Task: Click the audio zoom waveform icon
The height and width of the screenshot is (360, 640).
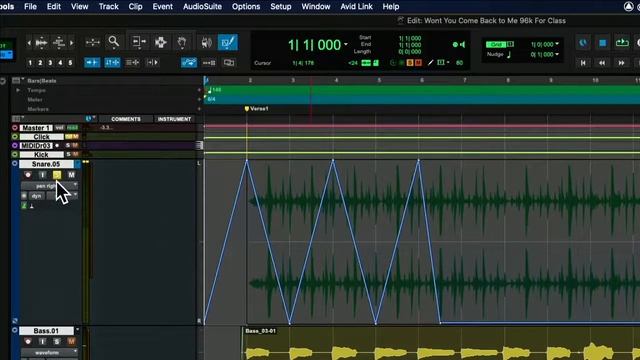Action: (41, 42)
